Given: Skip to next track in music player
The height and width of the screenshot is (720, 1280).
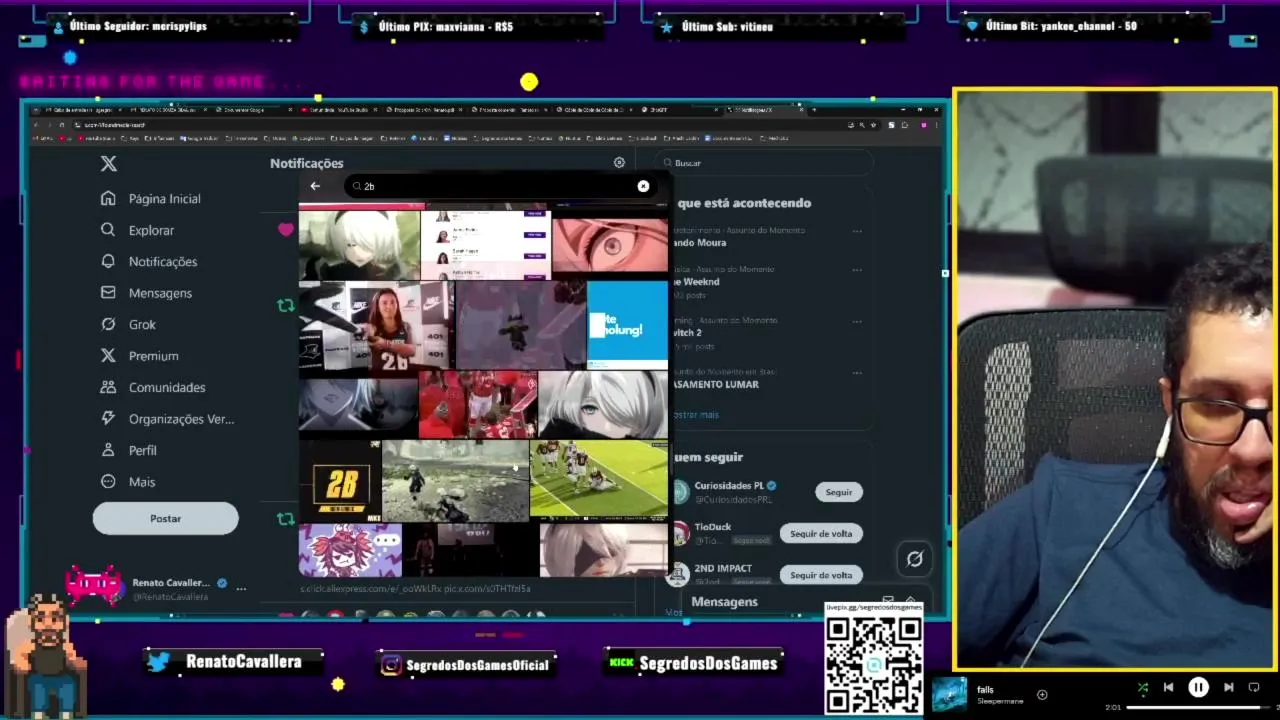Looking at the screenshot, I should [x=1228, y=688].
